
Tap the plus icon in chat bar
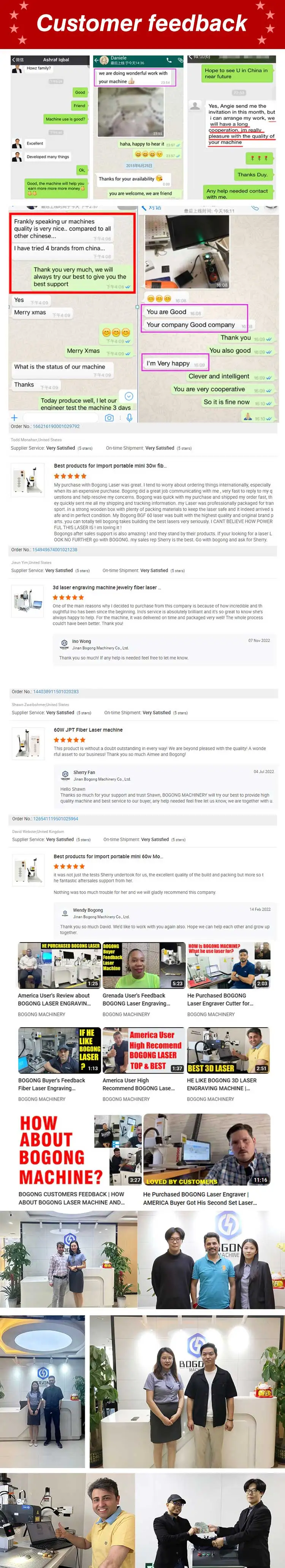click(14, 418)
